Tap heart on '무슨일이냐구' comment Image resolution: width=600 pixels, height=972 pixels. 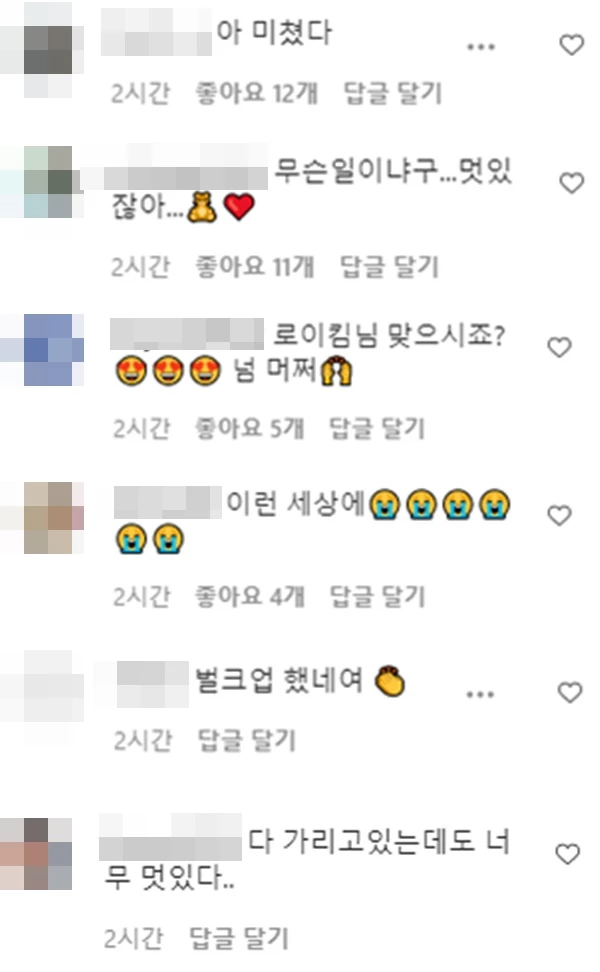[571, 183]
